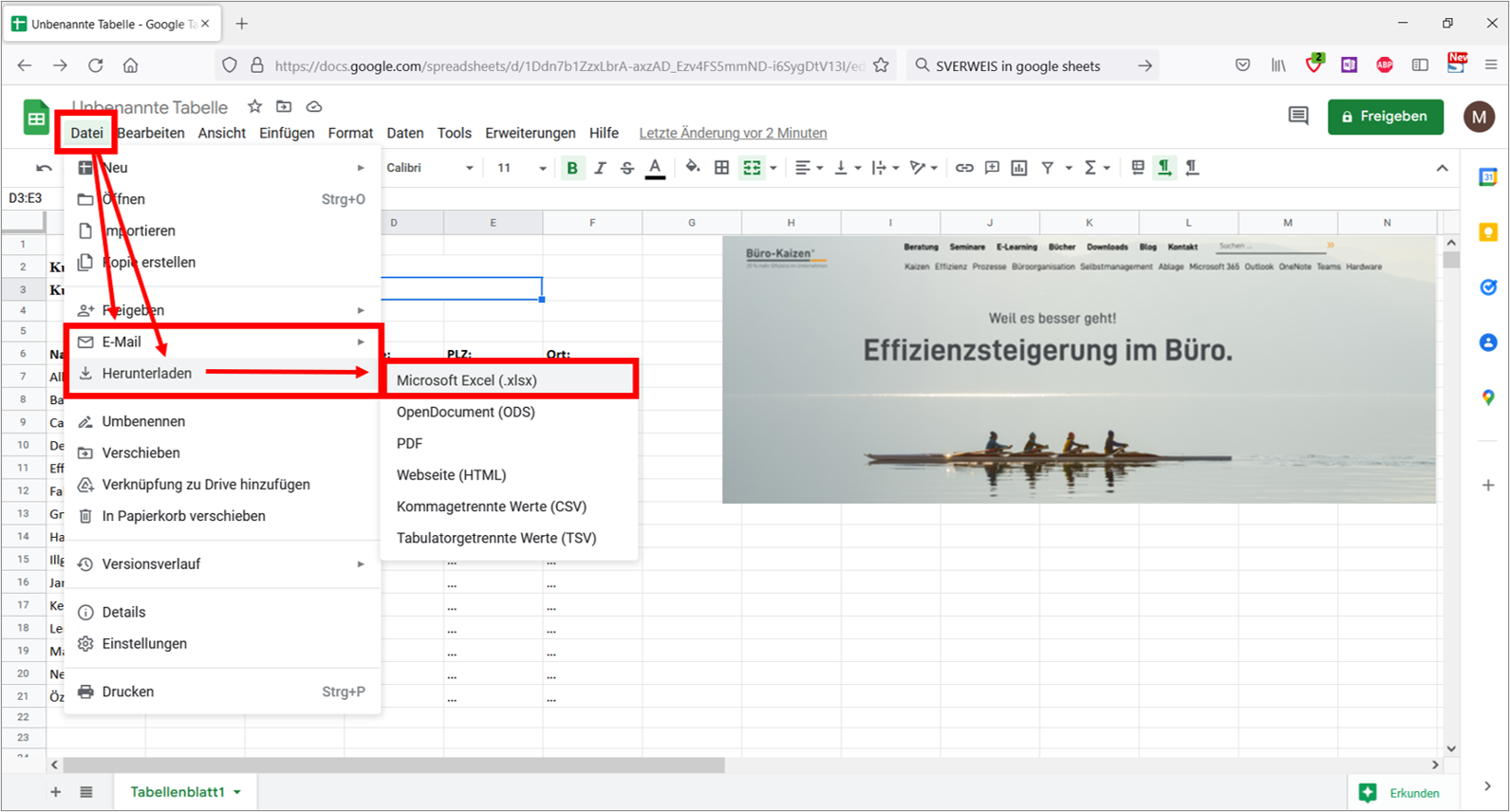Open Google Maps side panel icon

pyautogui.click(x=1488, y=398)
